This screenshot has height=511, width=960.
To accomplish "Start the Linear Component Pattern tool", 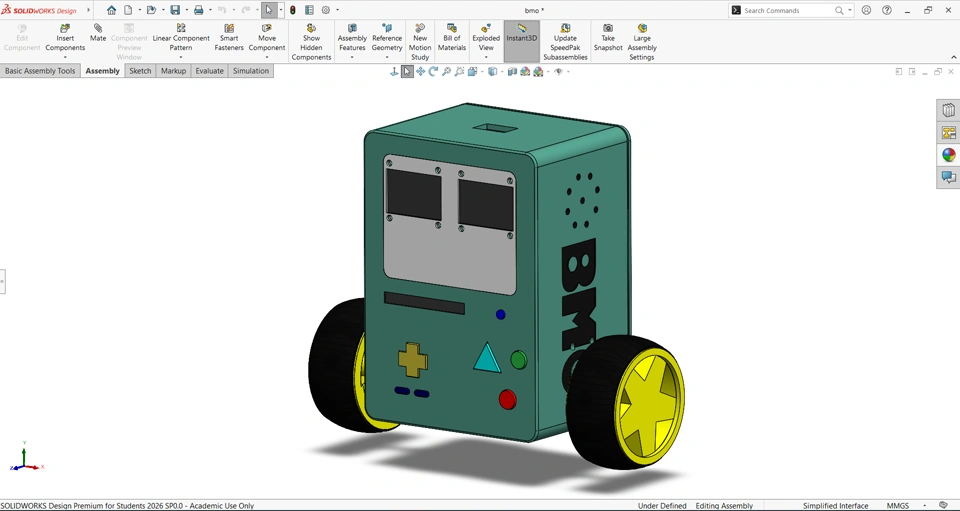I will (x=181, y=38).
